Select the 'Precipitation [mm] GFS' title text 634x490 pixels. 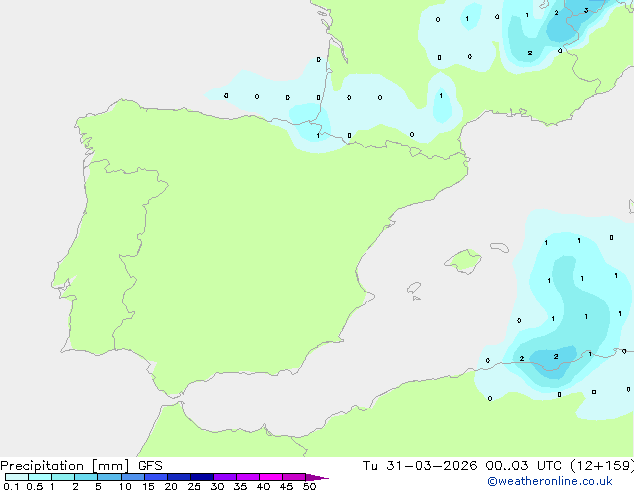[x=81, y=466]
